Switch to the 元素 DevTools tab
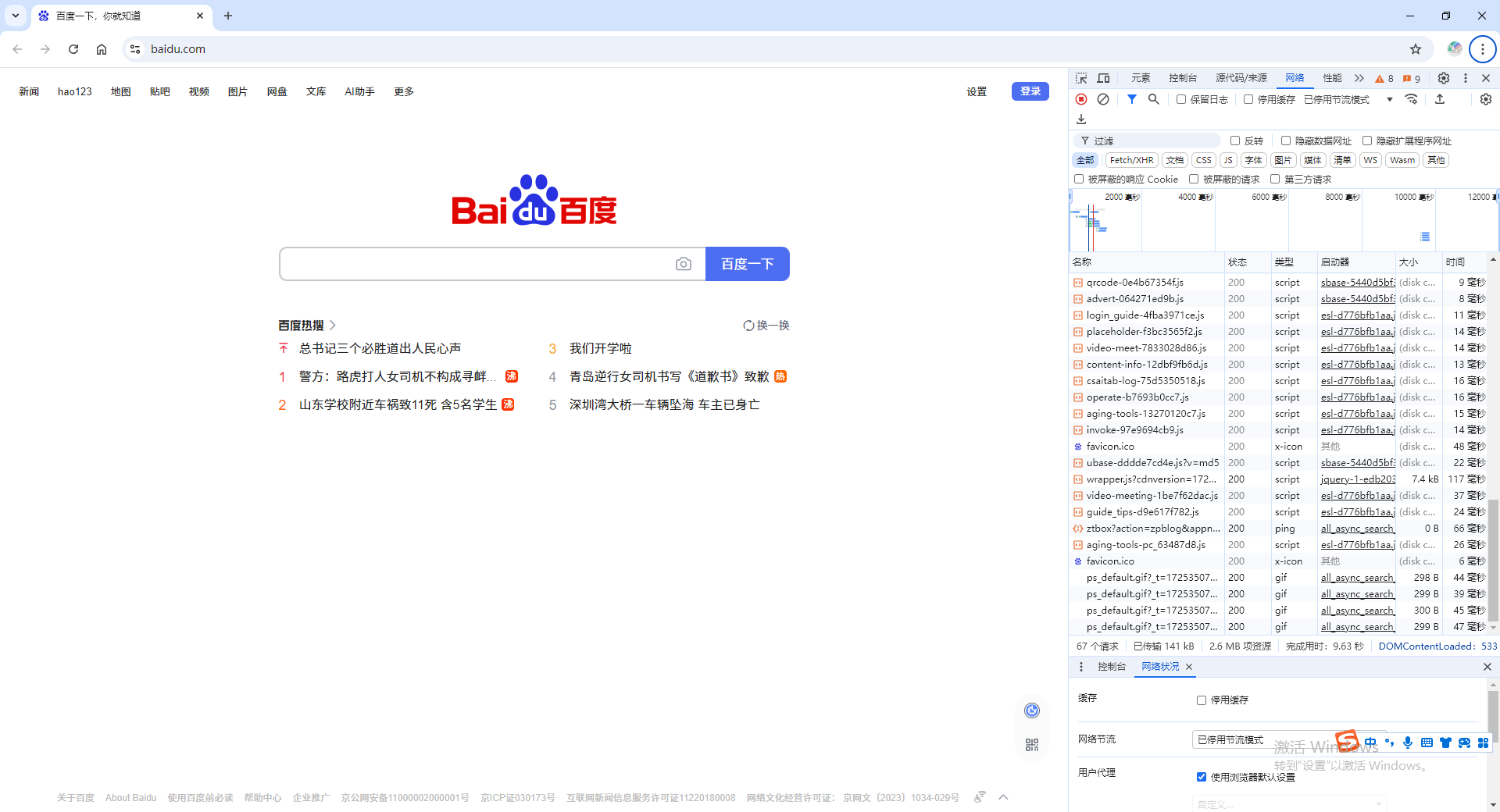Screen dimensions: 1500x812 pos(1141,78)
